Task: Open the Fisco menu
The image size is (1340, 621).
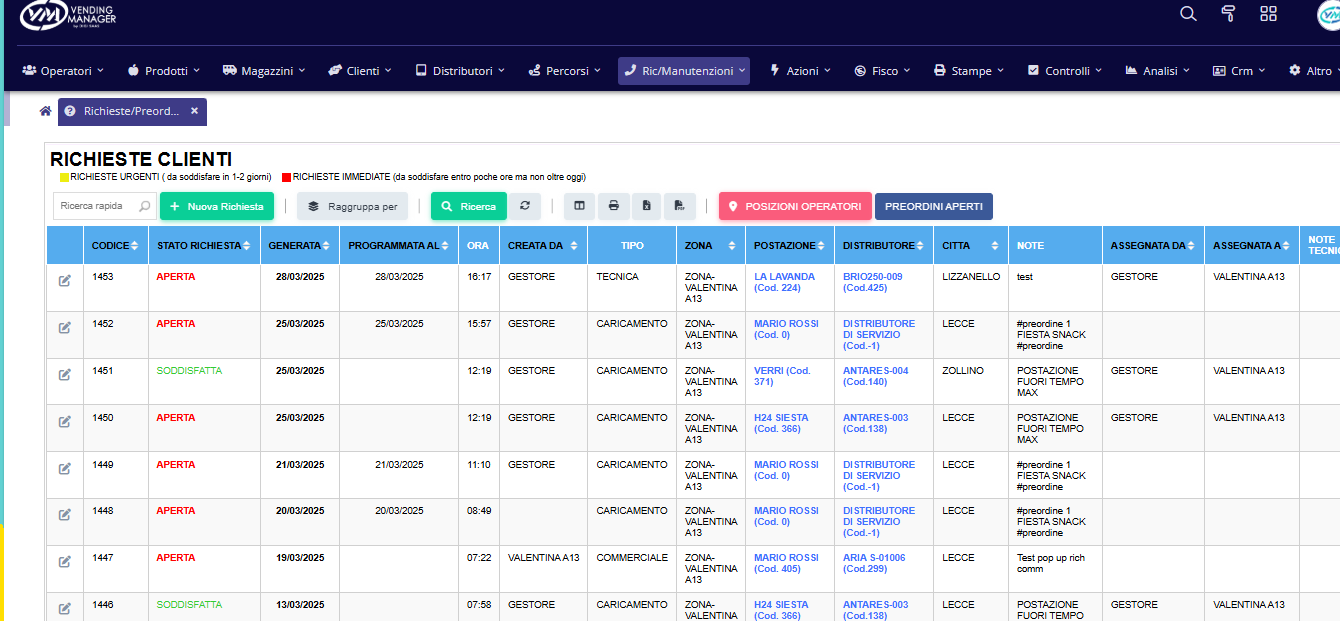Action: point(883,71)
